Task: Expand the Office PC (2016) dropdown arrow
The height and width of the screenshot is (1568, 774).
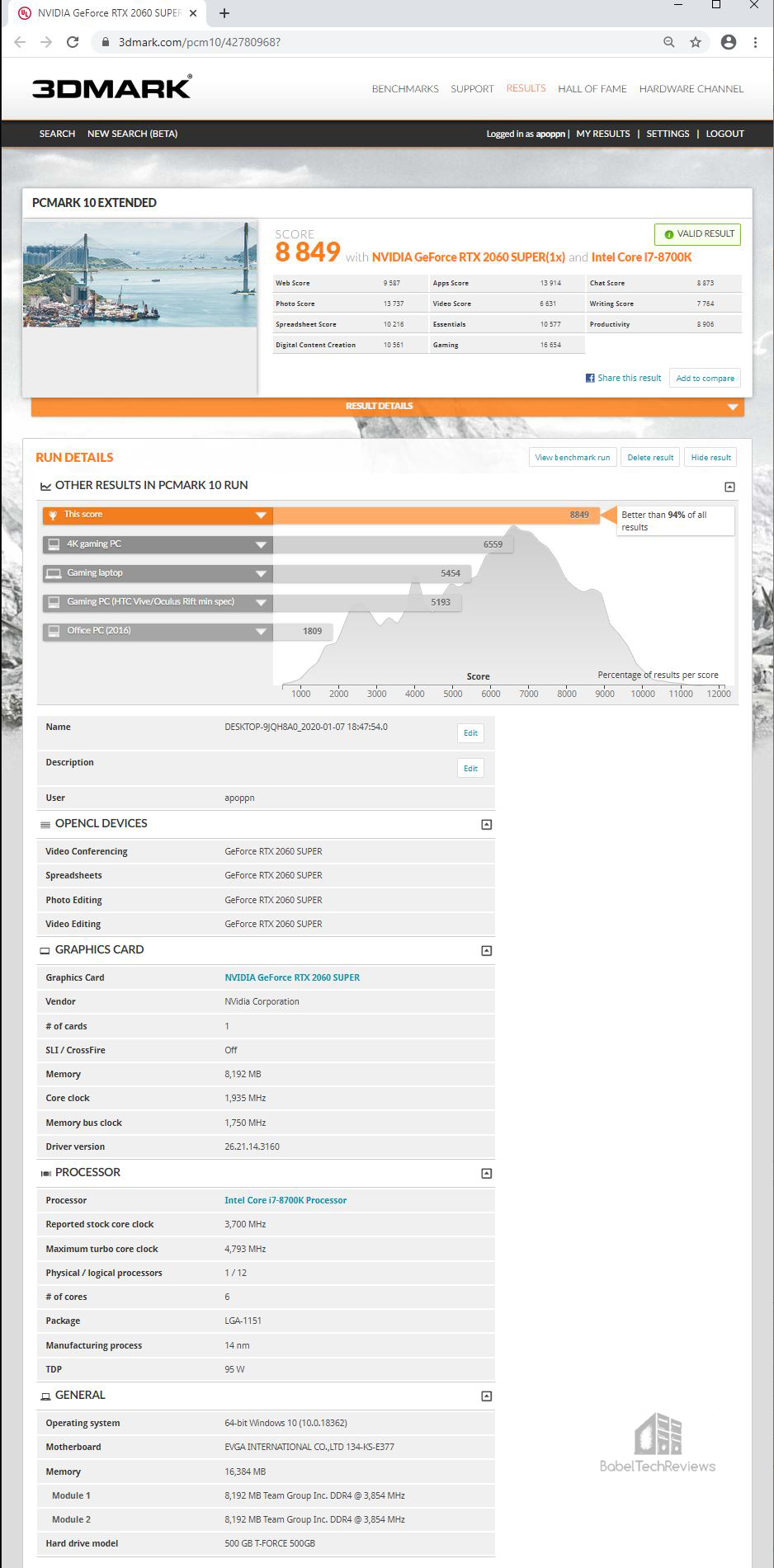Action: 261,632
